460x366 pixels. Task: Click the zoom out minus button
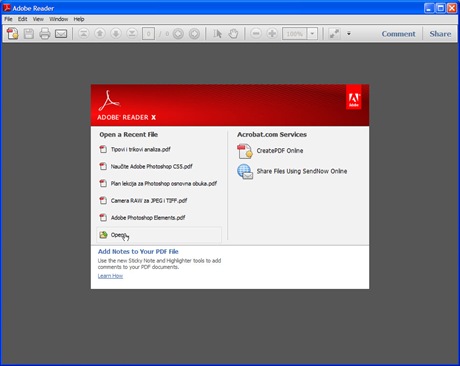pos(256,33)
